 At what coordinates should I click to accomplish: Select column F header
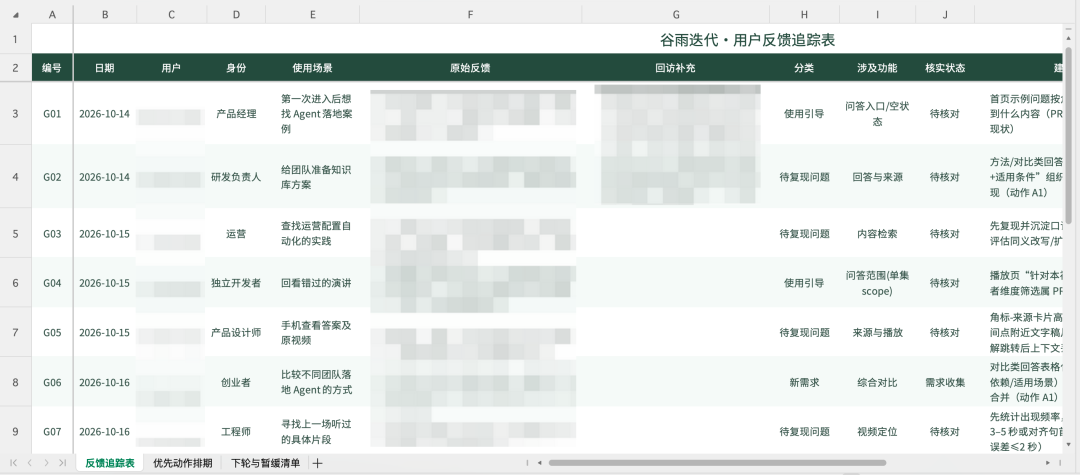point(470,14)
